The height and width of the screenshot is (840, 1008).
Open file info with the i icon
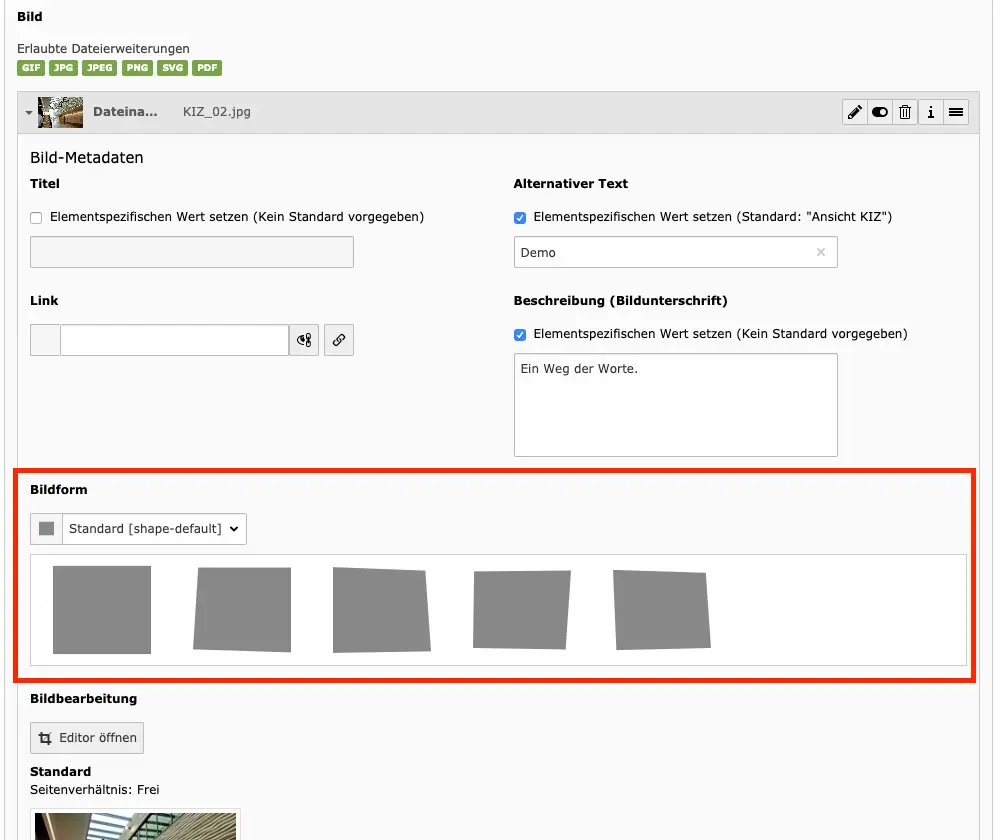[931, 113]
